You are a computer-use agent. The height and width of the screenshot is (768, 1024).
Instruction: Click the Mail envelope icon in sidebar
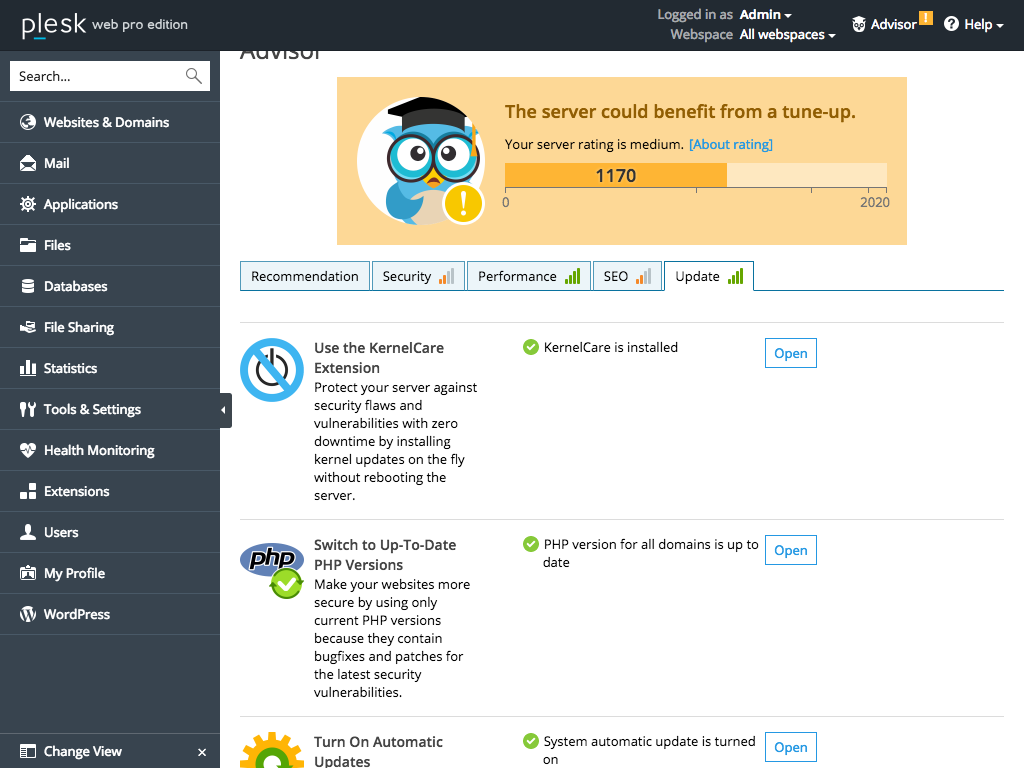28,163
